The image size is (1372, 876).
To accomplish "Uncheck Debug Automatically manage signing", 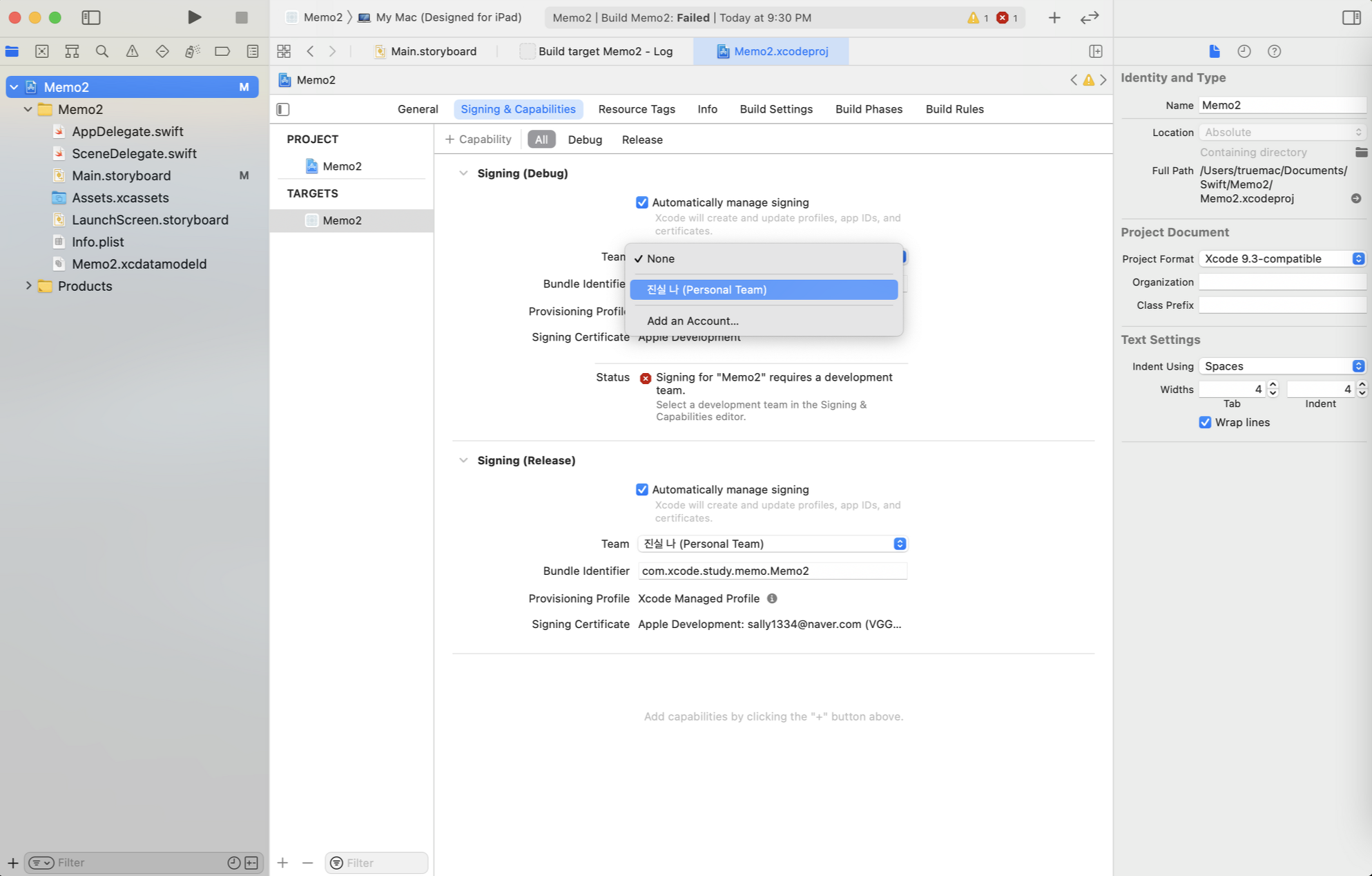I will pos(641,202).
